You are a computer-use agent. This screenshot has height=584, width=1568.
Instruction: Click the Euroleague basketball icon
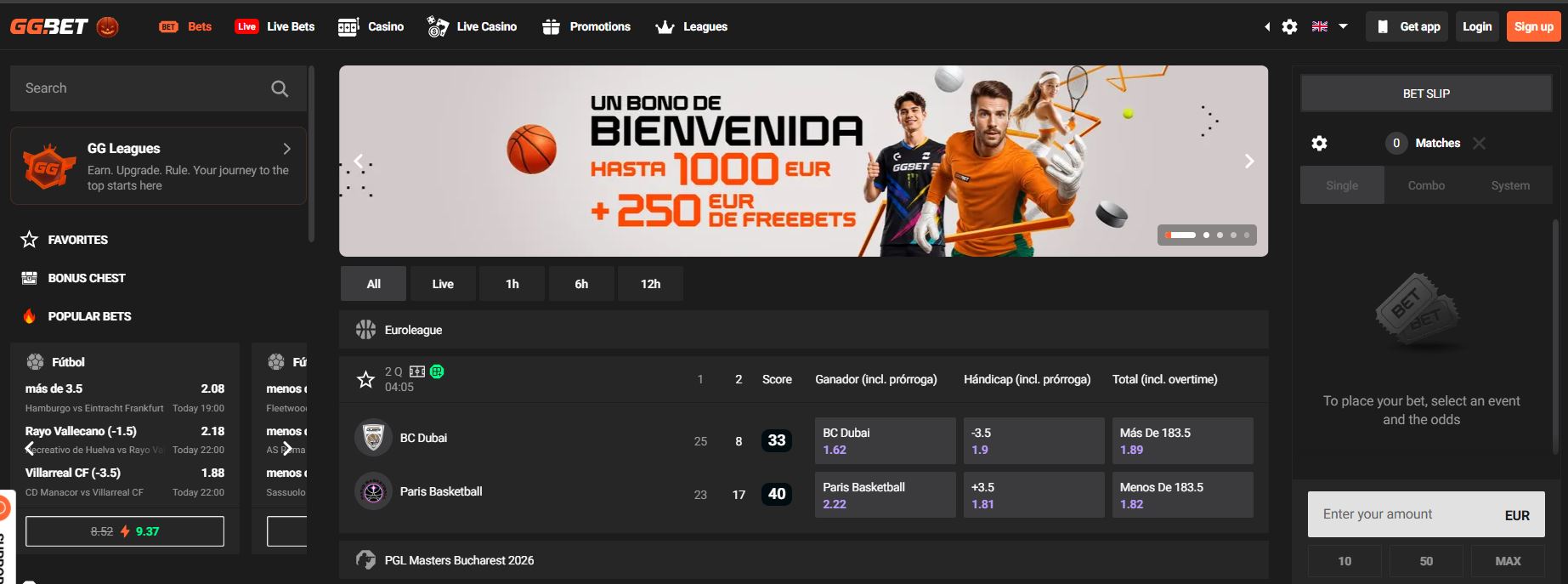tap(365, 330)
